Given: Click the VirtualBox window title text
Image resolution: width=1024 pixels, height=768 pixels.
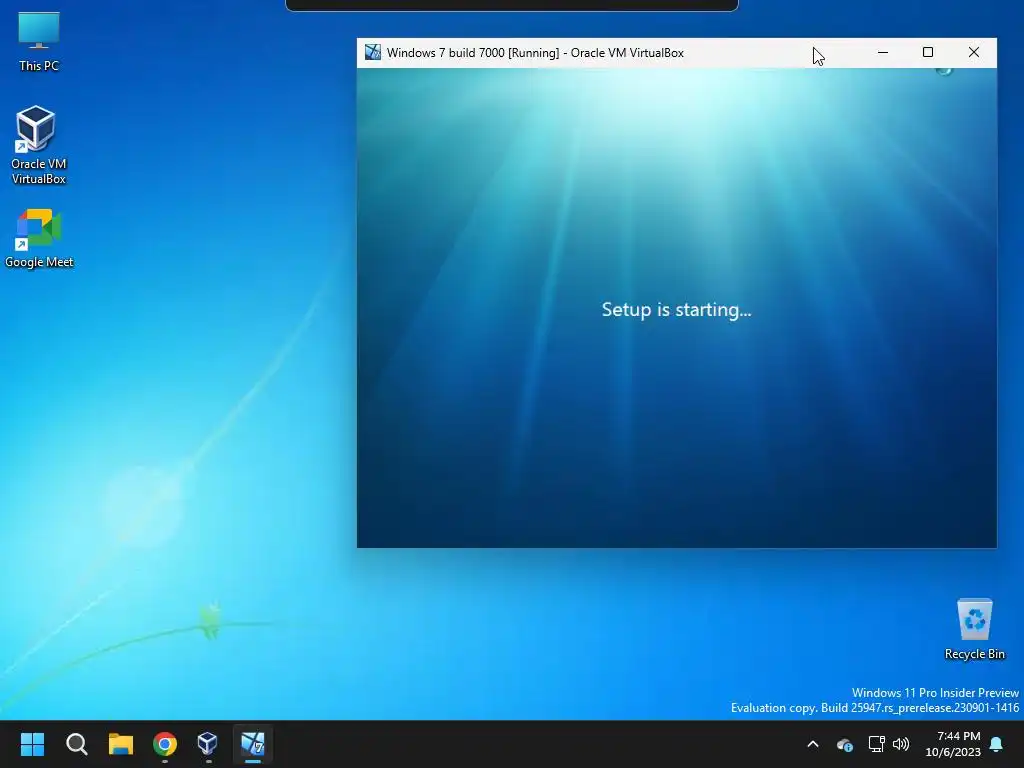Looking at the screenshot, I should [535, 53].
